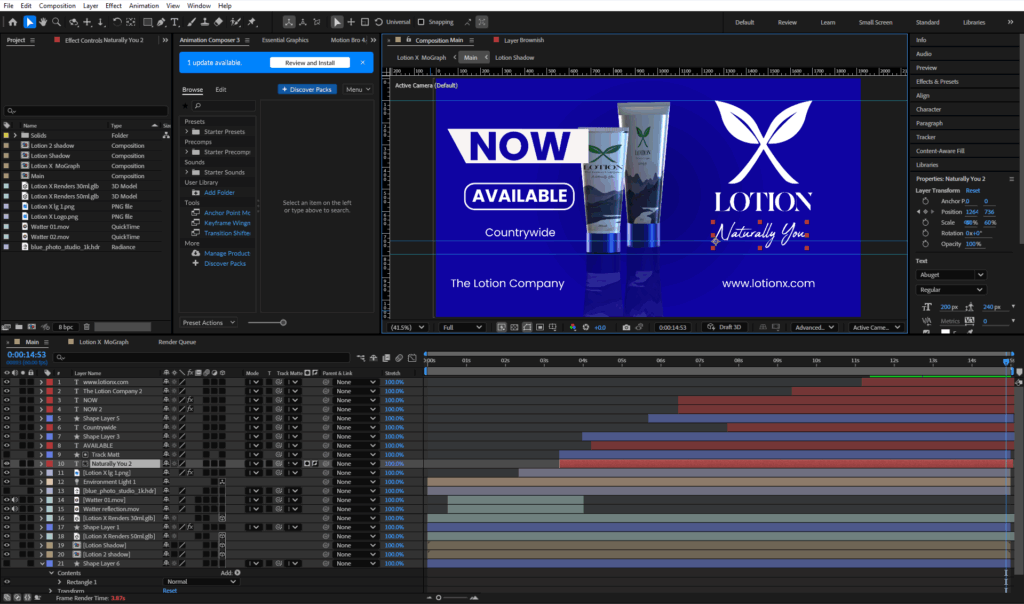Open the viewer resolution dropdown showing Full
The width and height of the screenshot is (1024, 604).
(x=463, y=327)
